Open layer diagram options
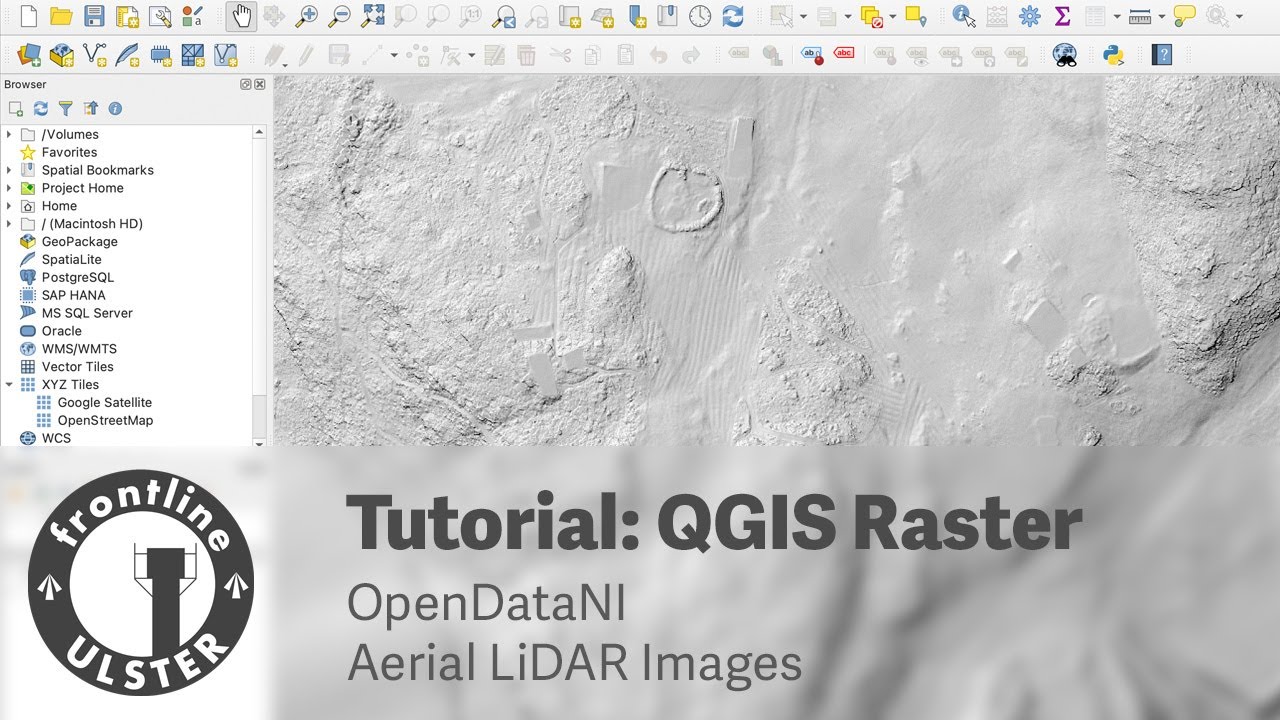The image size is (1280, 720). point(772,55)
